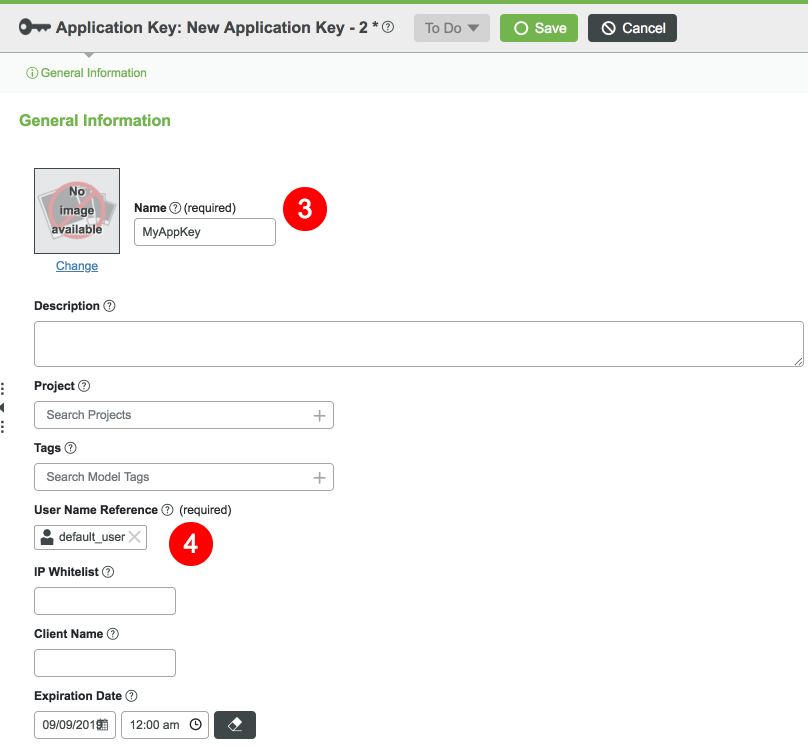This screenshot has height=746, width=808.
Task: Click help icon beside User Name Reference
Action: (x=167, y=510)
